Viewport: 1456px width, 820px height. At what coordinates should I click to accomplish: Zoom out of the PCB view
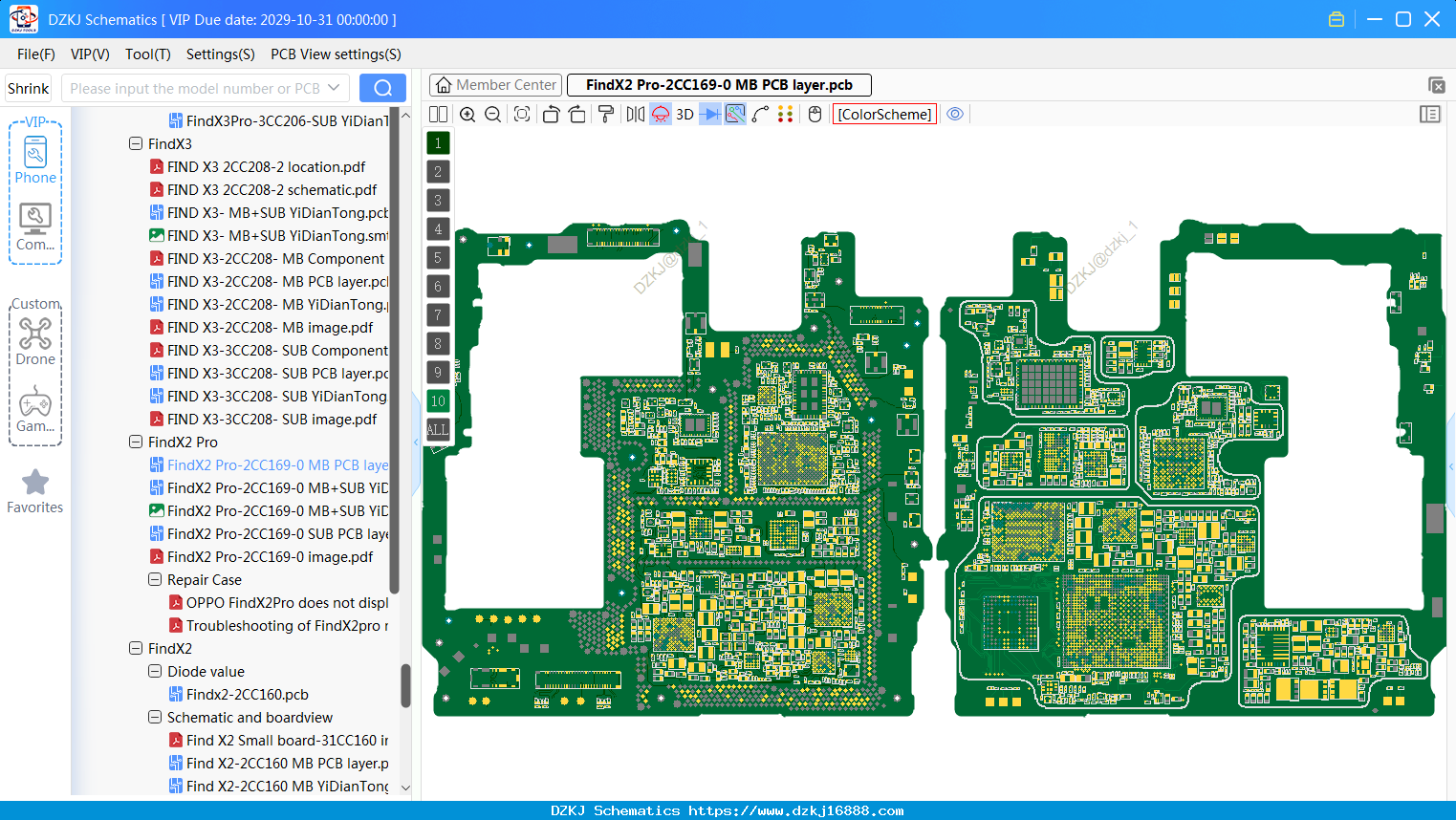(493, 115)
